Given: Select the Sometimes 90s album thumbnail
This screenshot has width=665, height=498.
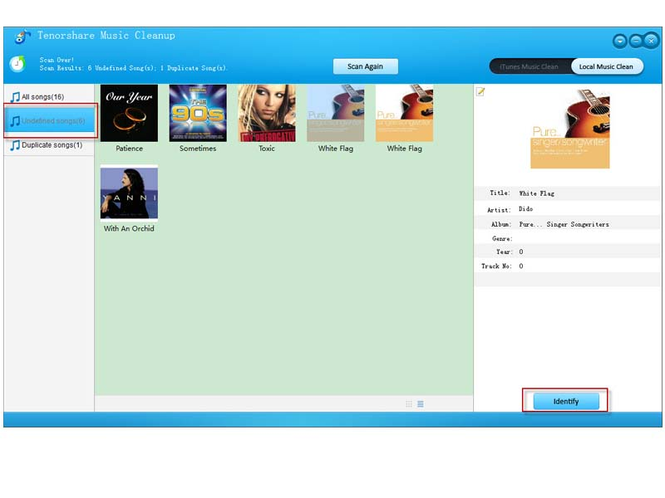Looking at the screenshot, I should click(x=198, y=113).
